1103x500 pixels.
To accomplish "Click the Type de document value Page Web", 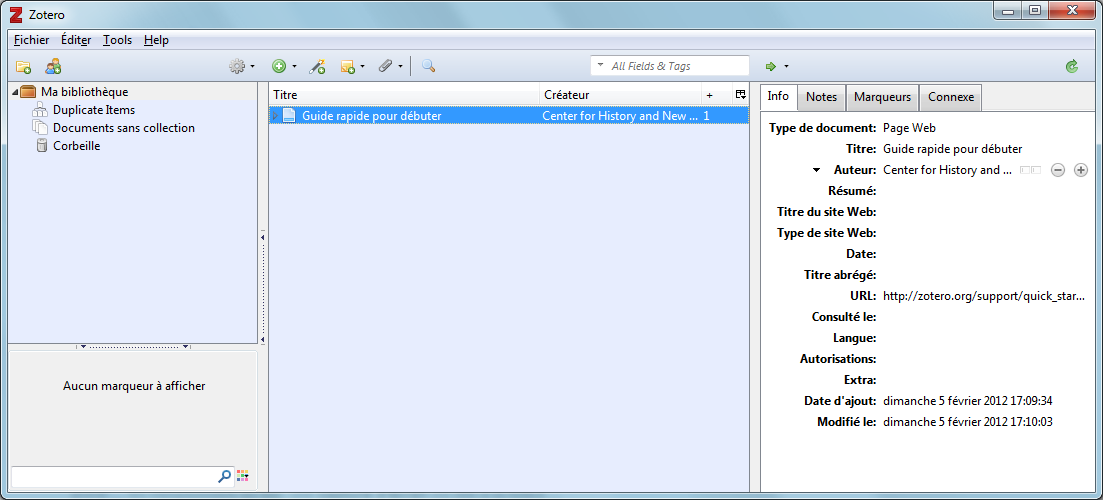I will (x=909, y=128).
